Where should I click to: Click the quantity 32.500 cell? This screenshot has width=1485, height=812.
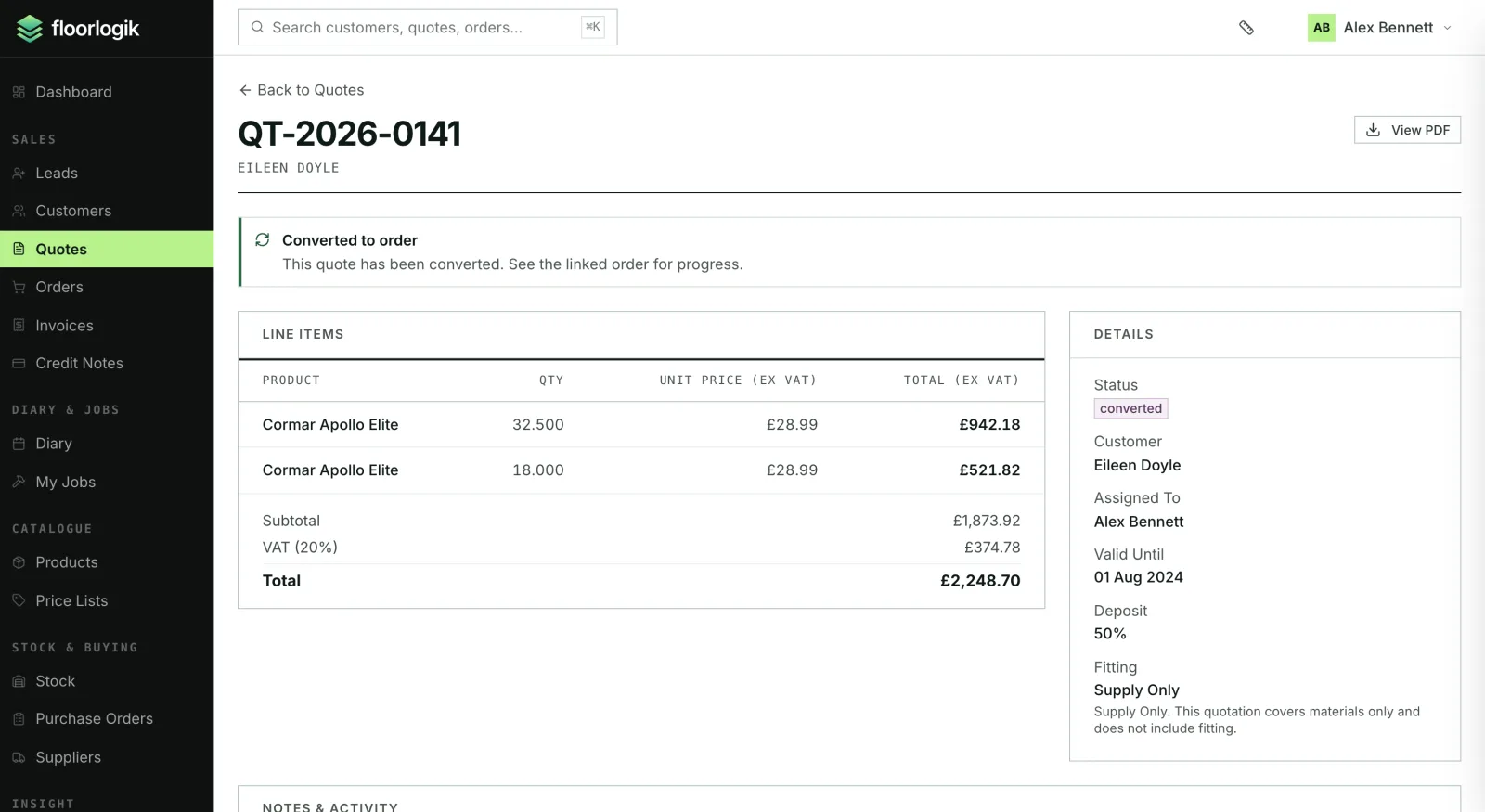coord(538,425)
